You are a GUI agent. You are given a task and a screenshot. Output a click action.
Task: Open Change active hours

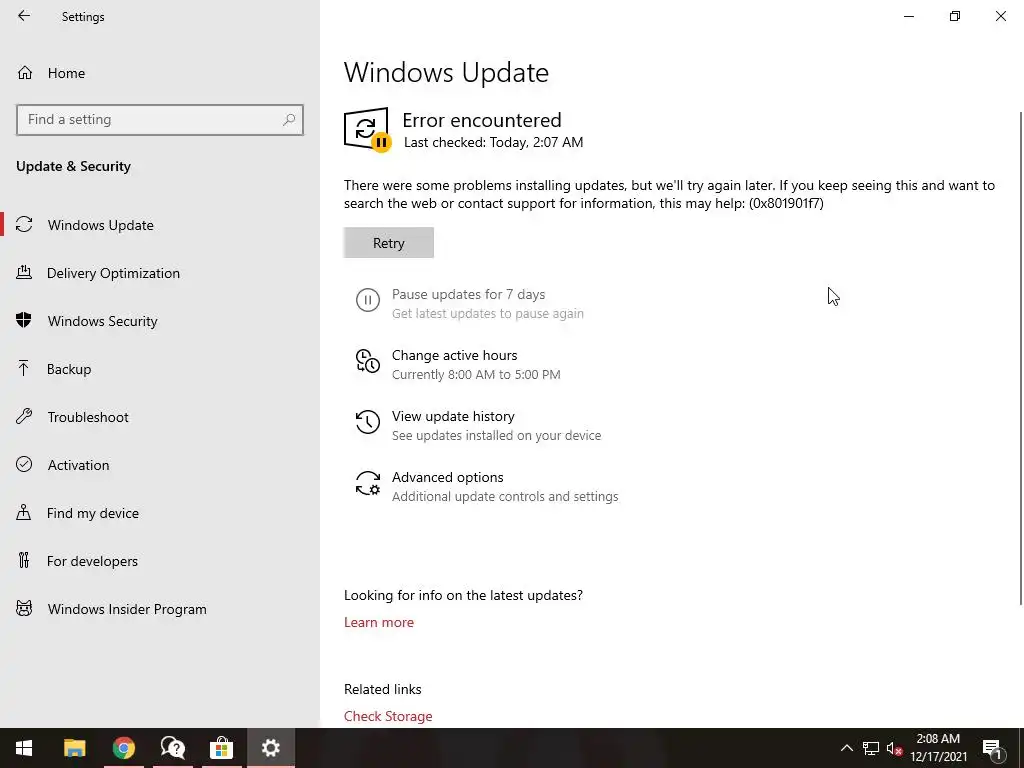(x=455, y=355)
